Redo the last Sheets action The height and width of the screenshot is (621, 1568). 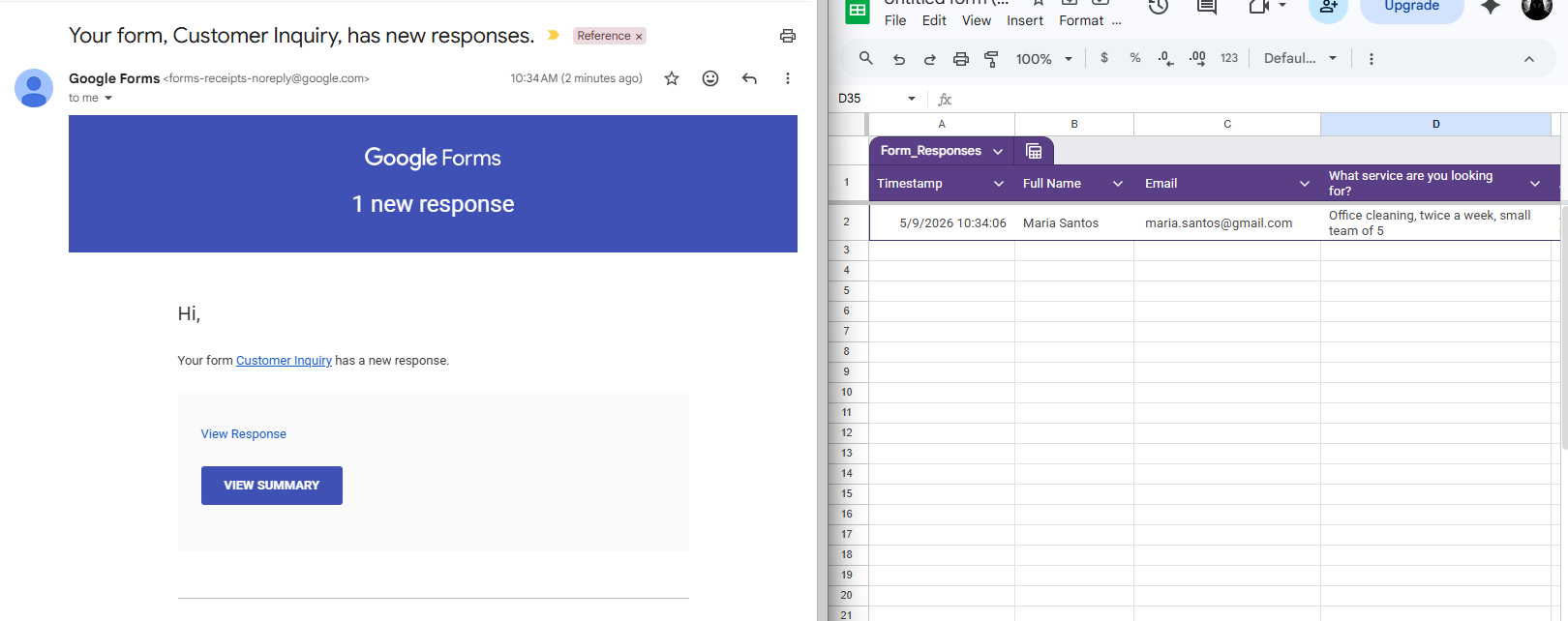click(x=929, y=59)
